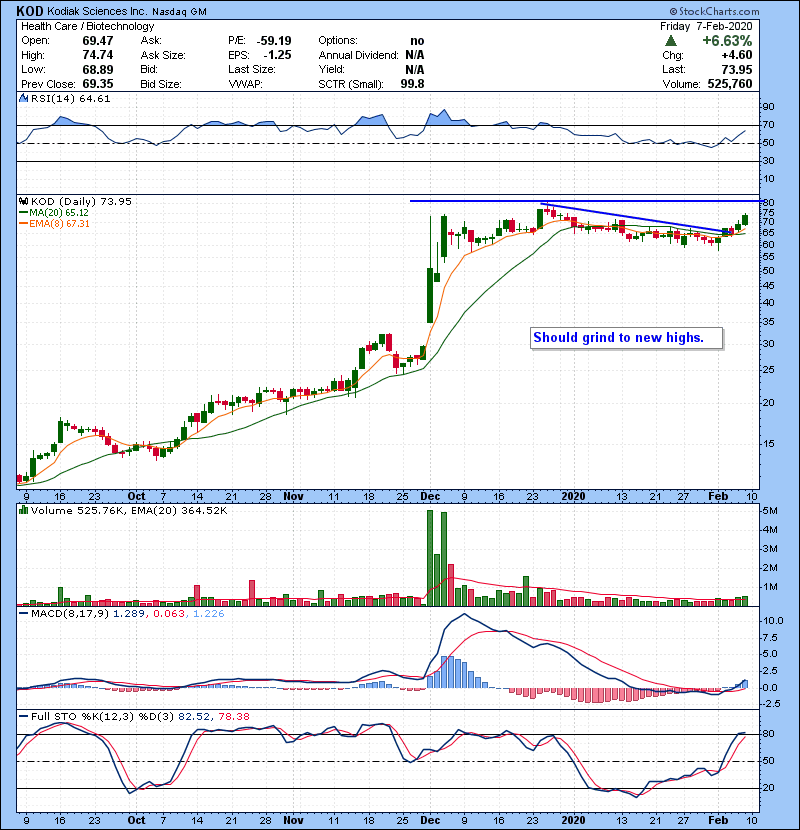Select the Prev Close value 69.35
Image resolution: width=800 pixels, height=830 pixels.
pyautogui.click(x=97, y=84)
